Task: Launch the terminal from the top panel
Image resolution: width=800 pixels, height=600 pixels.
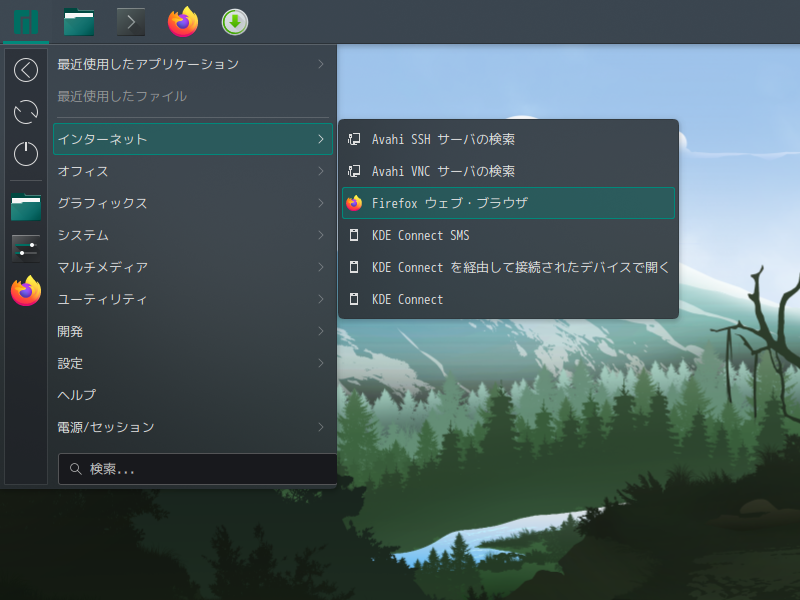Action: coord(131,22)
